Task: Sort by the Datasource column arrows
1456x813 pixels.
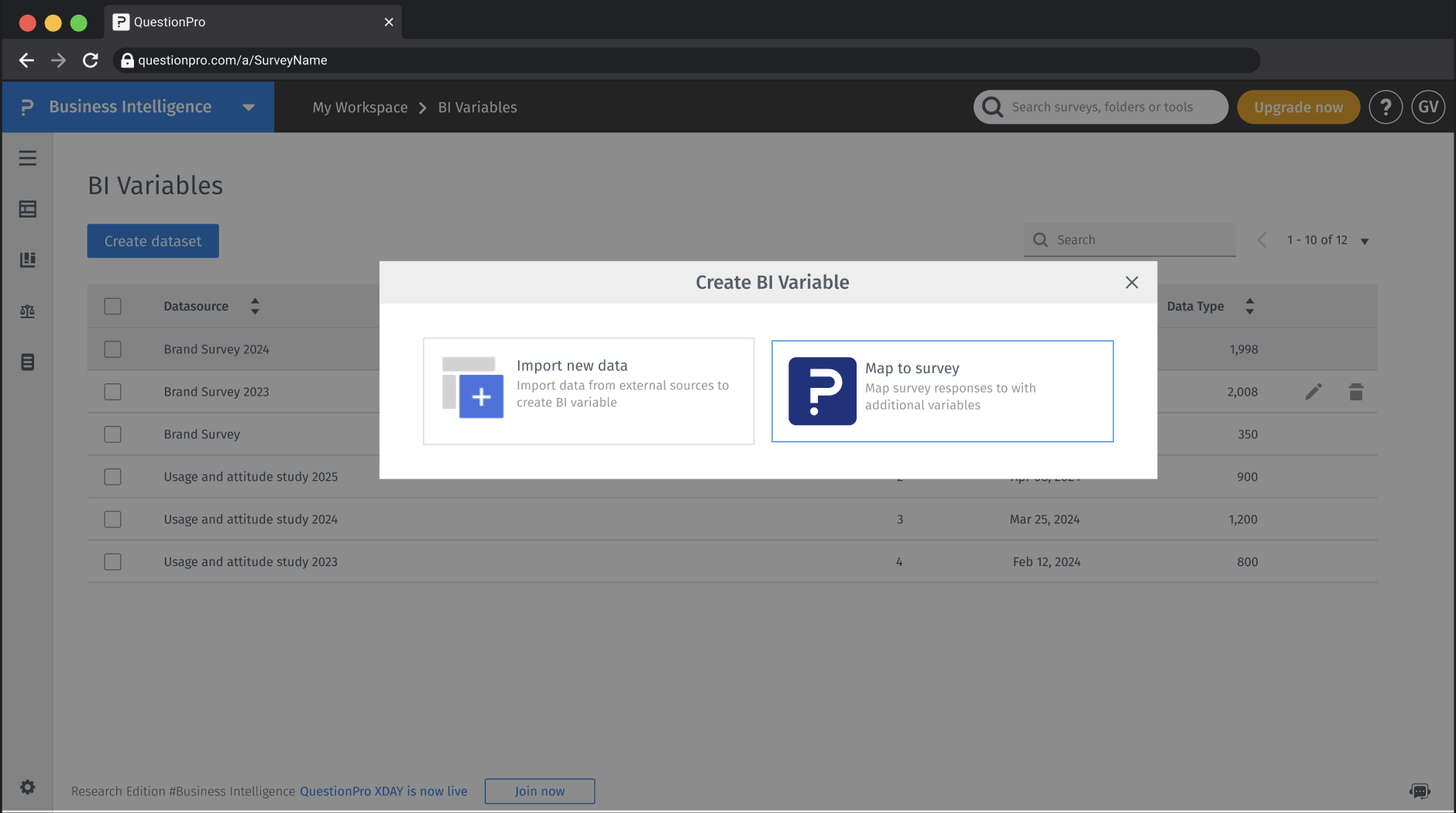Action: [x=255, y=307]
